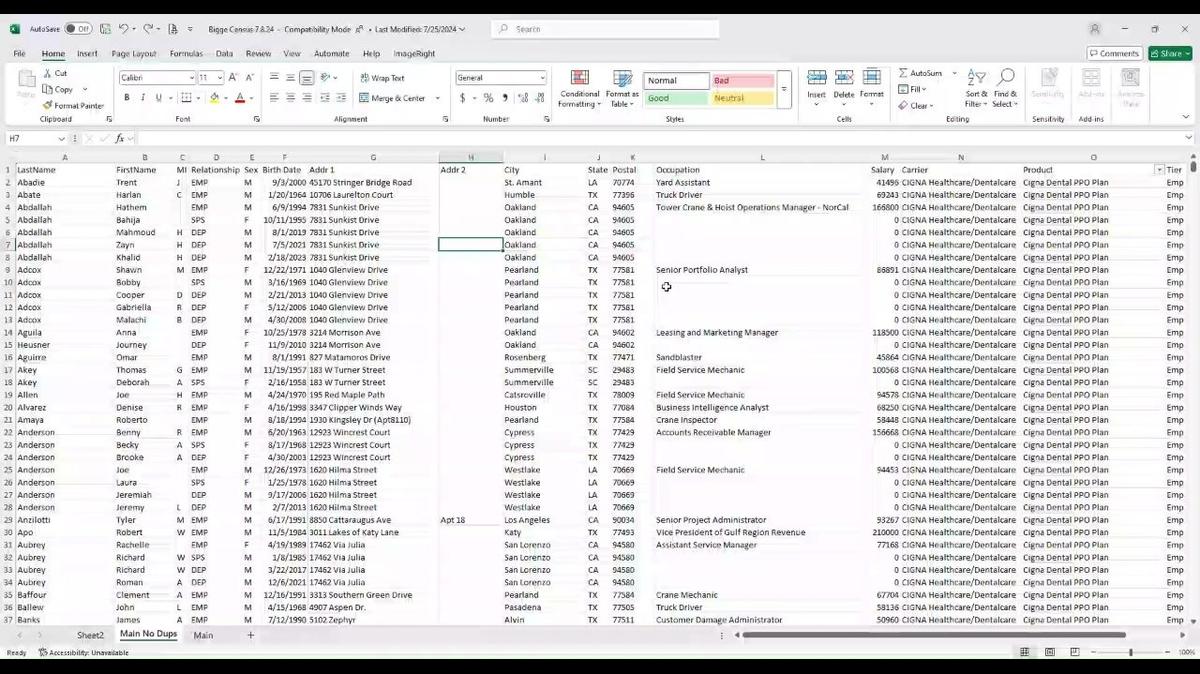Click the Undo arrow in Quick Access Toolbar
1200x674 pixels.
(x=123, y=29)
